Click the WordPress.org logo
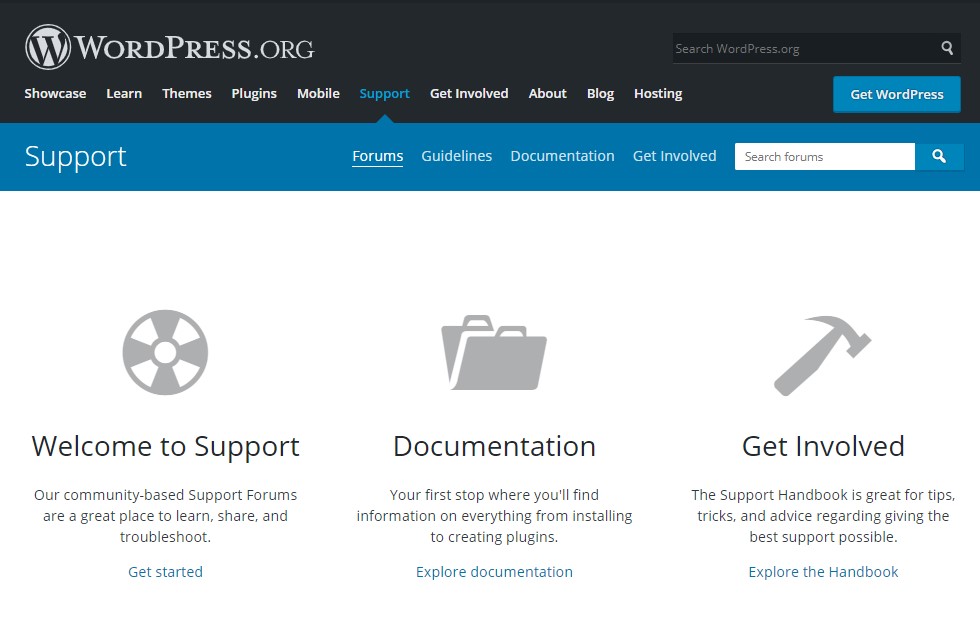The width and height of the screenshot is (980, 620). click(x=169, y=47)
